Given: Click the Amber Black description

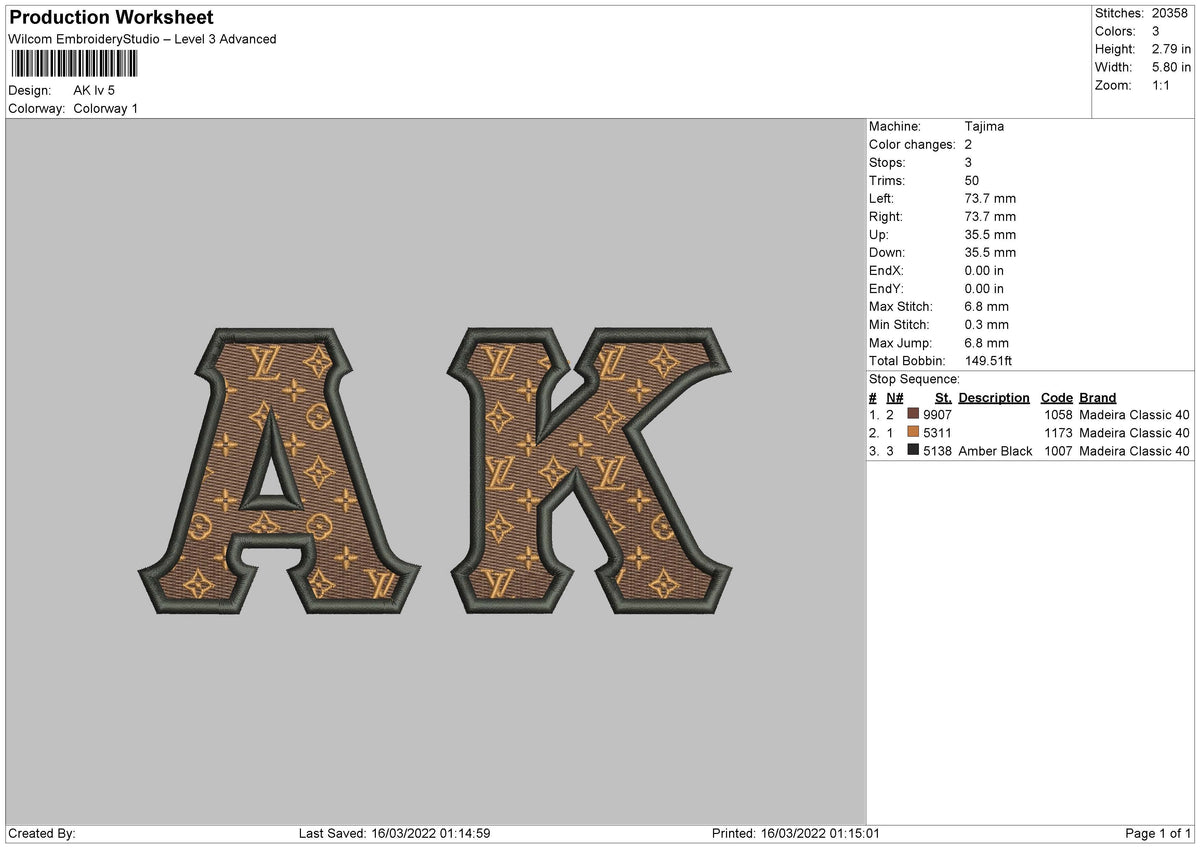Looking at the screenshot, I should [x=995, y=451].
